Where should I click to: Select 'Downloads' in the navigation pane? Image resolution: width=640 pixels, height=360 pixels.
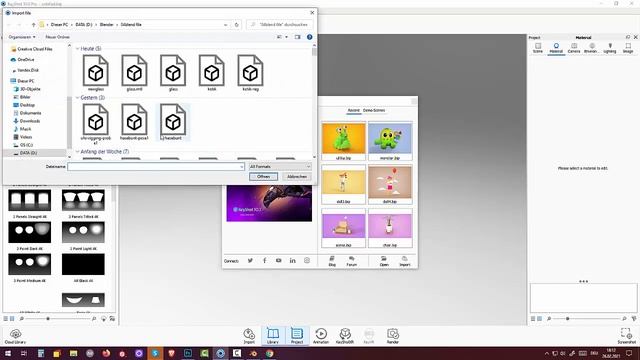[30, 121]
